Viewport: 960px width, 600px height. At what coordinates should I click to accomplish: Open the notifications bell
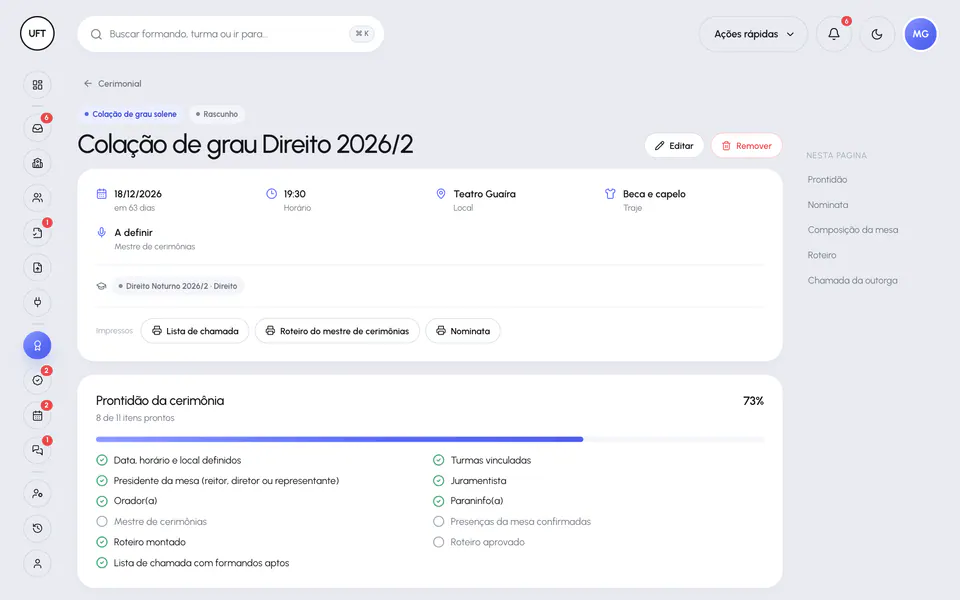point(834,34)
